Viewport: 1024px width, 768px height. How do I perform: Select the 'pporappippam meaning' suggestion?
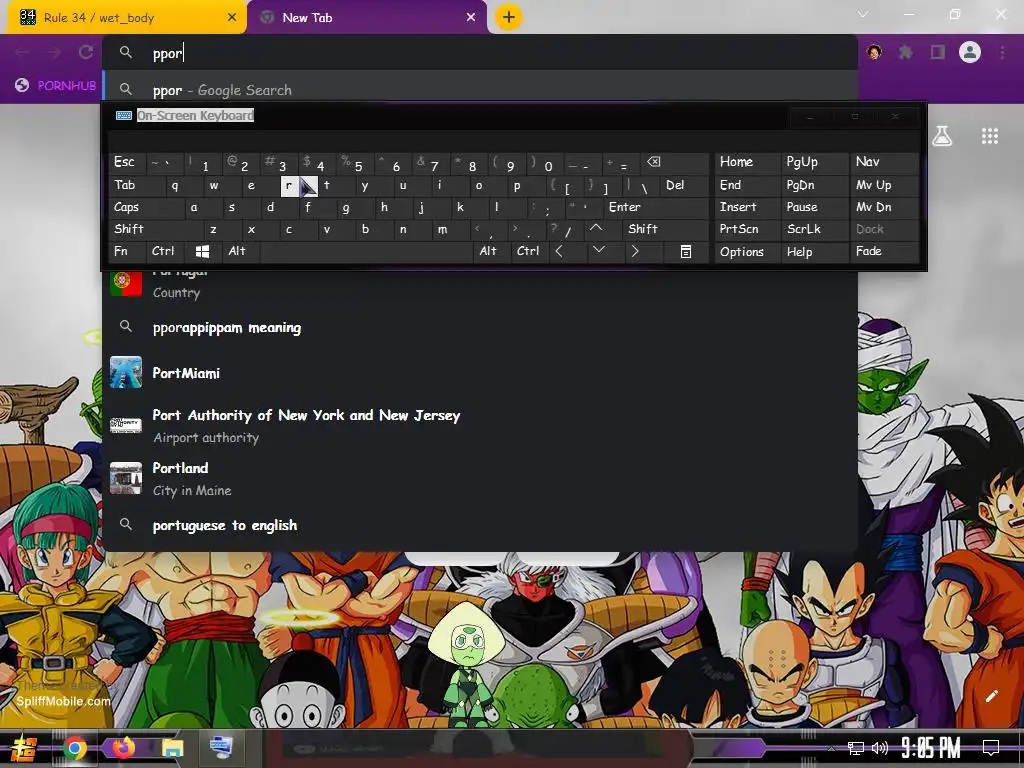tap(480, 328)
